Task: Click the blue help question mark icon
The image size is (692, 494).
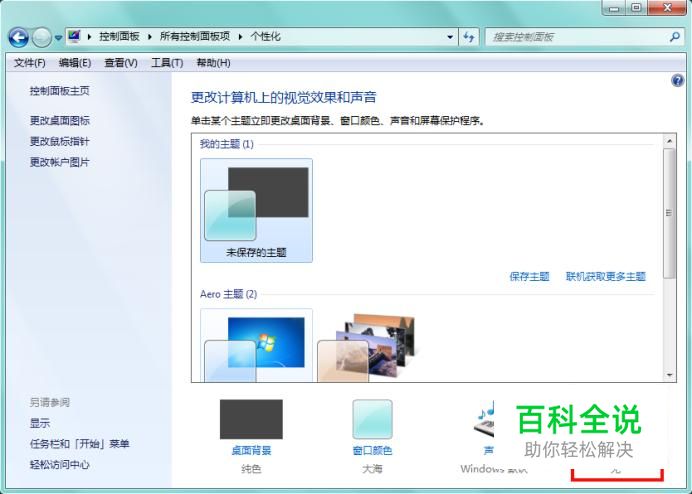Action: (677, 81)
